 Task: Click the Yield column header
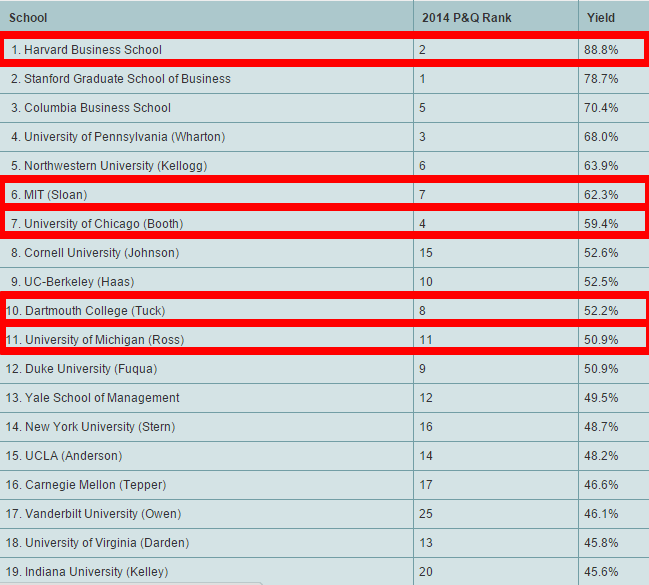tap(601, 18)
